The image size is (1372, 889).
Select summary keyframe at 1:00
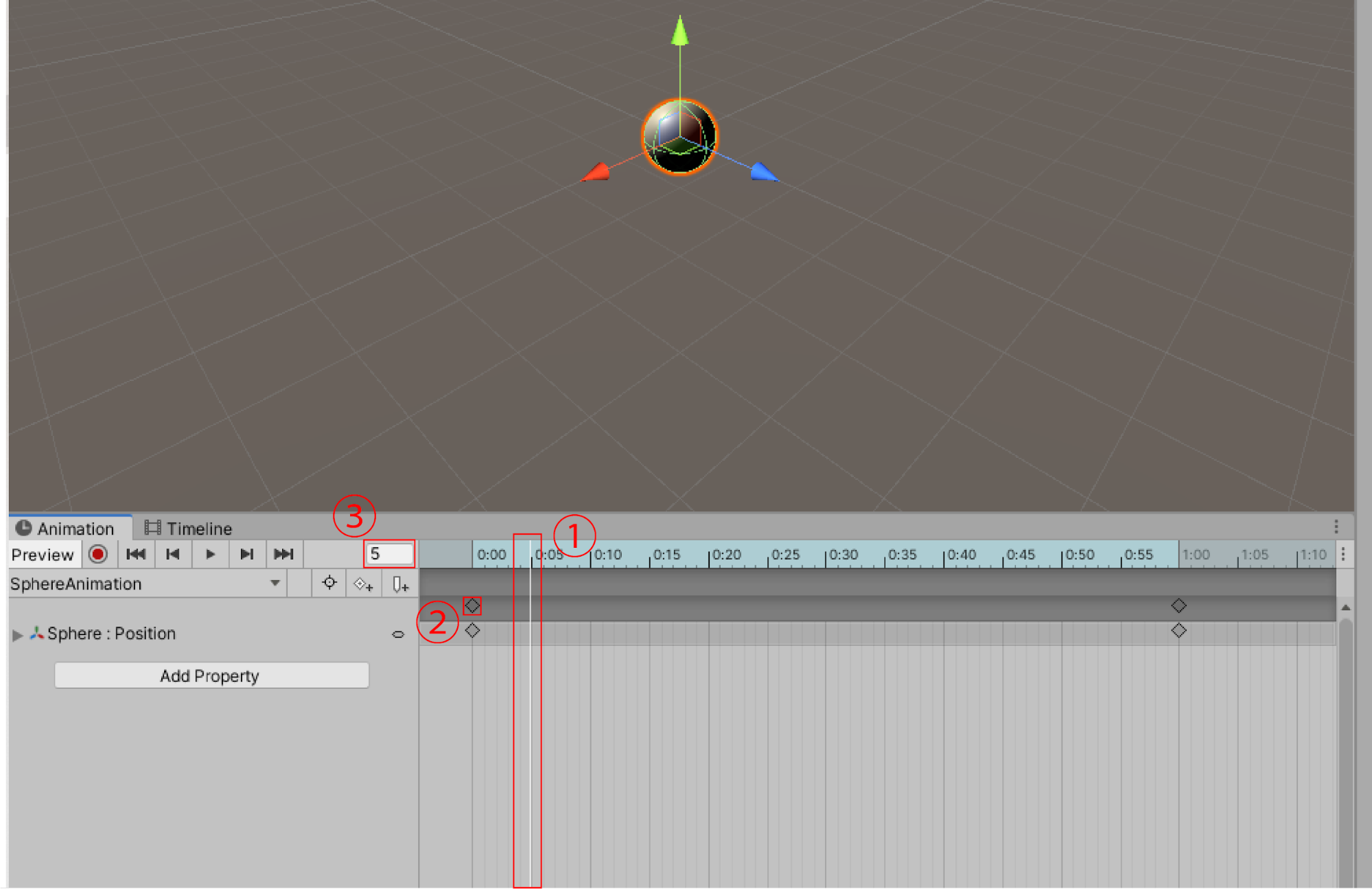(1178, 605)
